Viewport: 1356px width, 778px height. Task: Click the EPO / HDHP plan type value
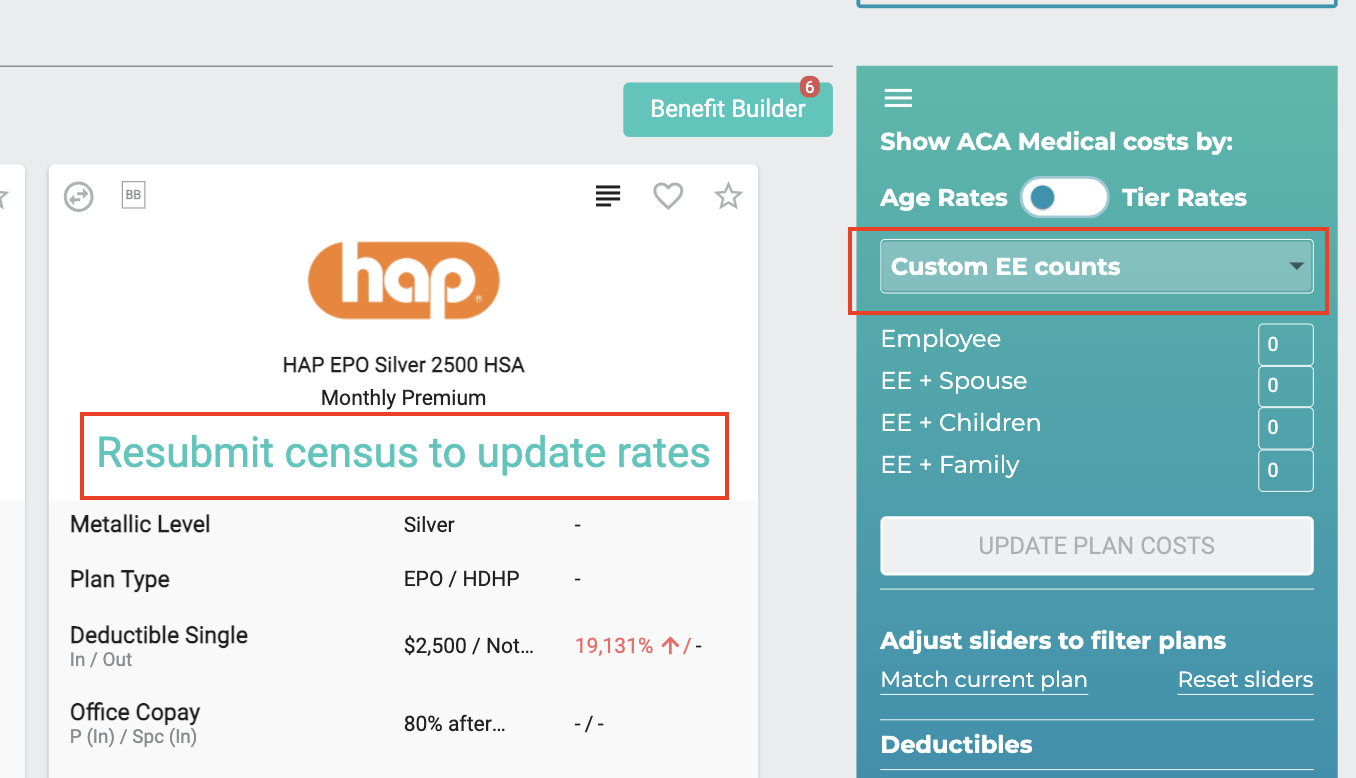coord(462,579)
